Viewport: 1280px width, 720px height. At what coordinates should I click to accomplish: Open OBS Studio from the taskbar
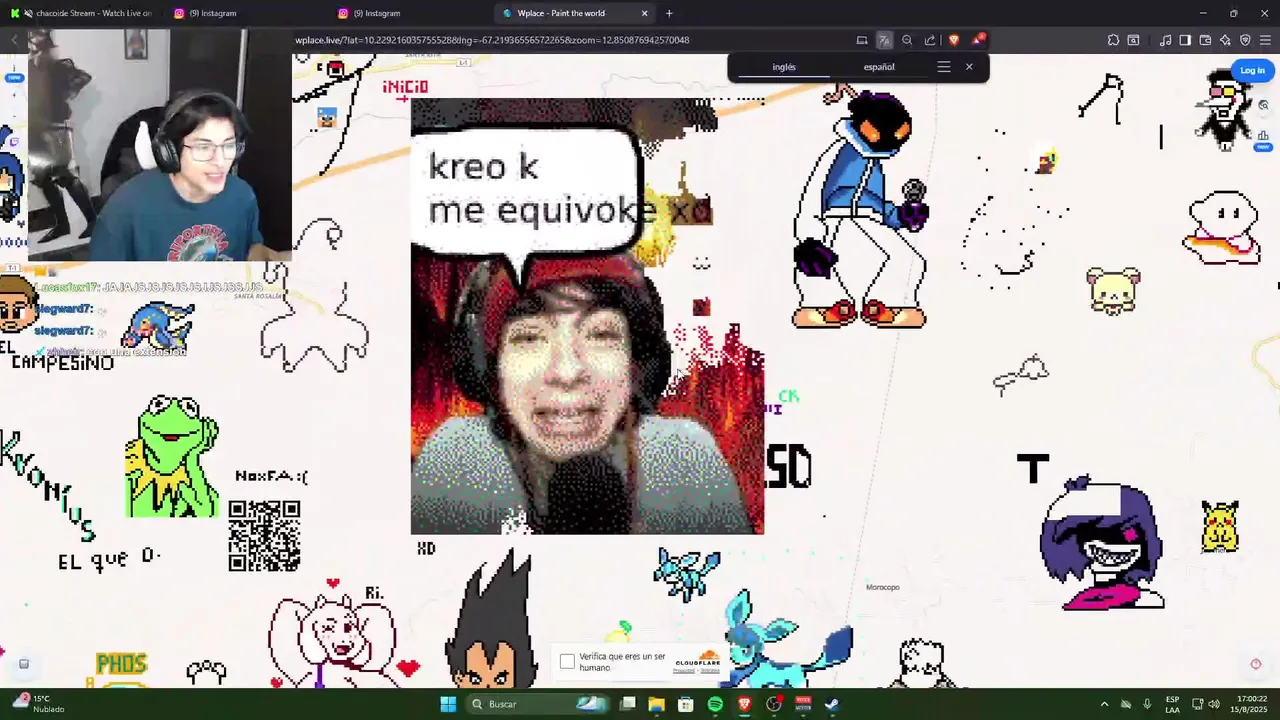point(774,704)
